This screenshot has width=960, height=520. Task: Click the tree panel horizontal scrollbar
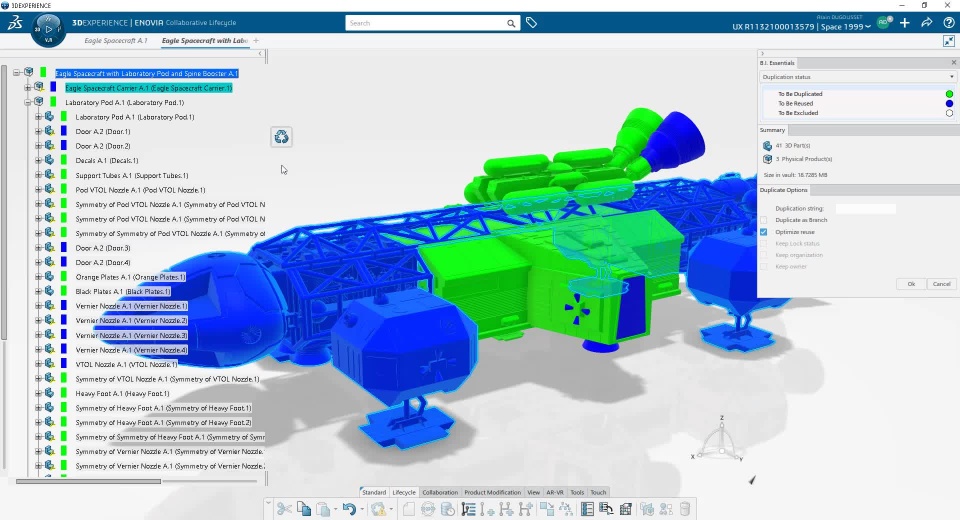pos(89,481)
